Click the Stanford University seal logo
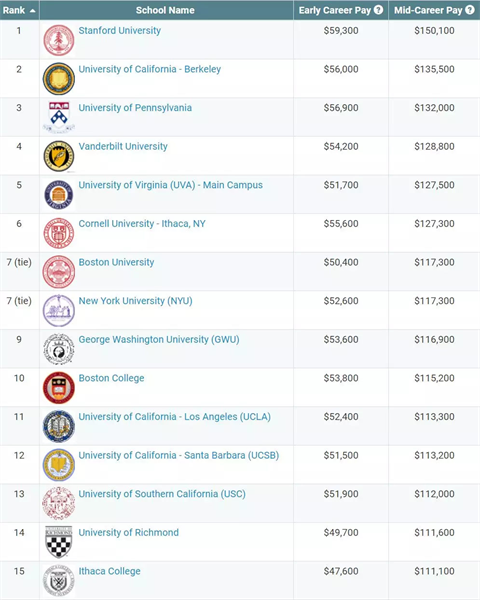The image size is (480, 600). pyautogui.click(x=59, y=40)
